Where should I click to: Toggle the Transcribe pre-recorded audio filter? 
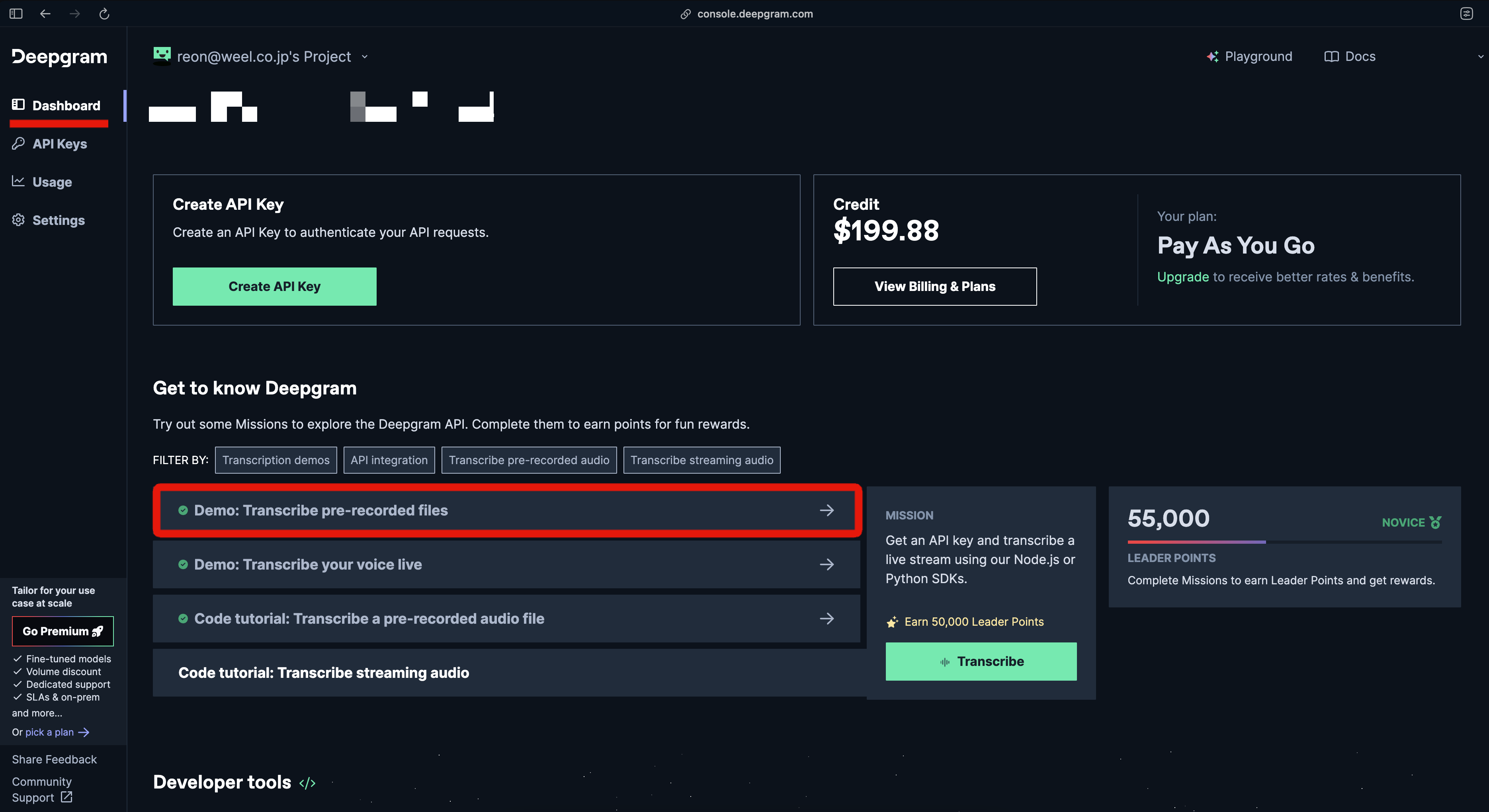tap(529, 460)
